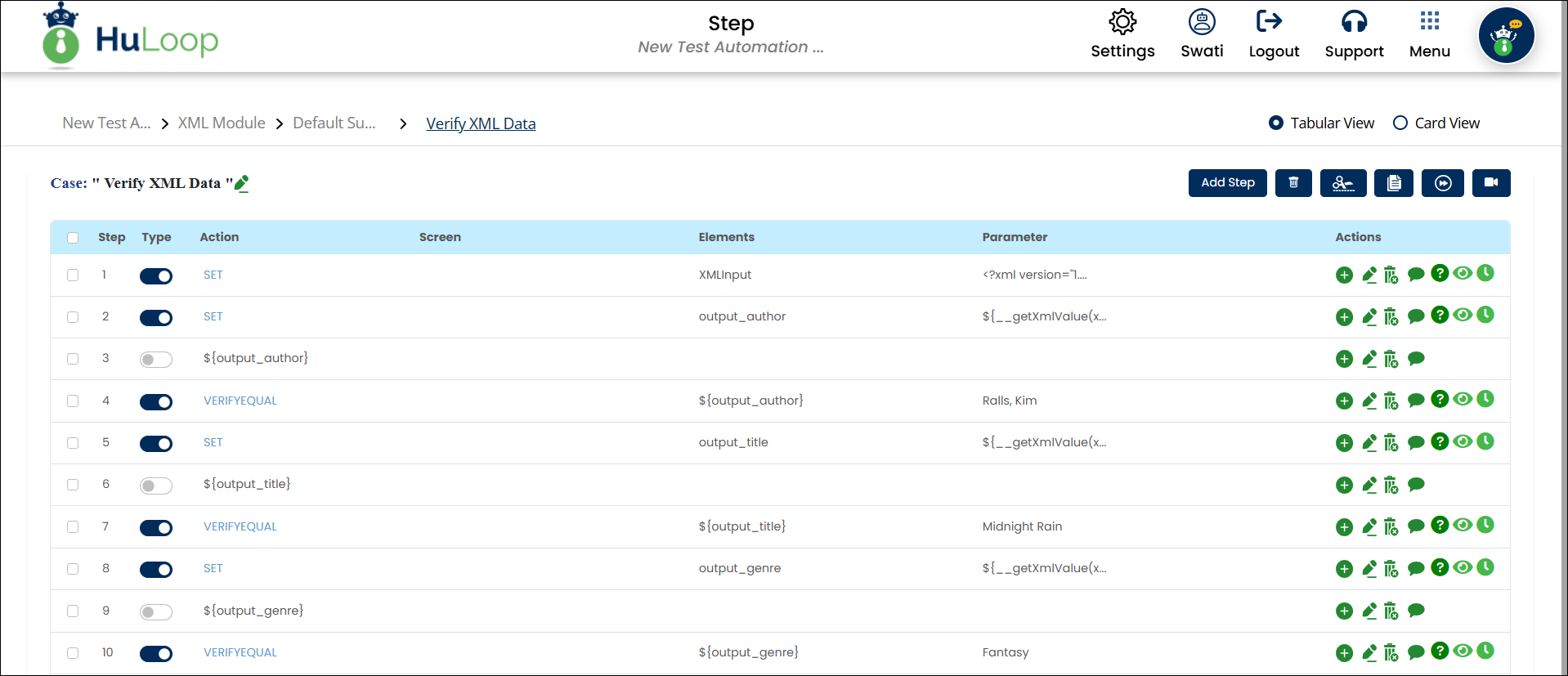
Task: Click green plus icon in step 1 row
Action: click(x=1344, y=275)
